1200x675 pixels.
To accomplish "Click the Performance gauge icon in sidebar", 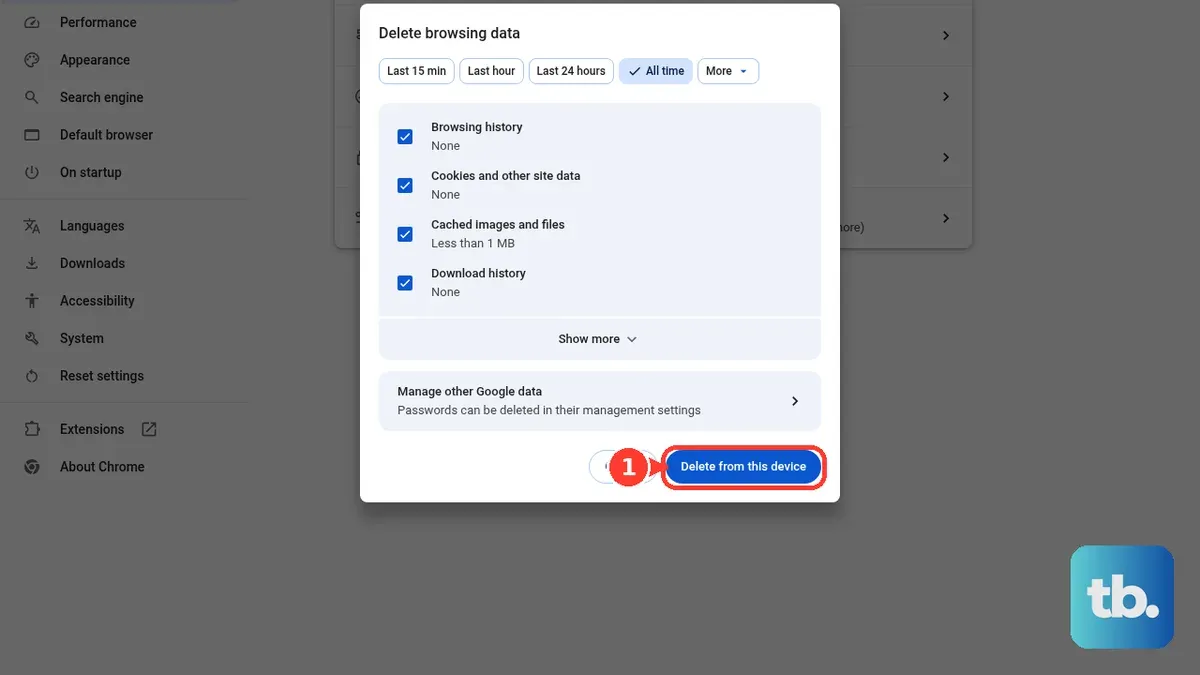I will pos(32,22).
